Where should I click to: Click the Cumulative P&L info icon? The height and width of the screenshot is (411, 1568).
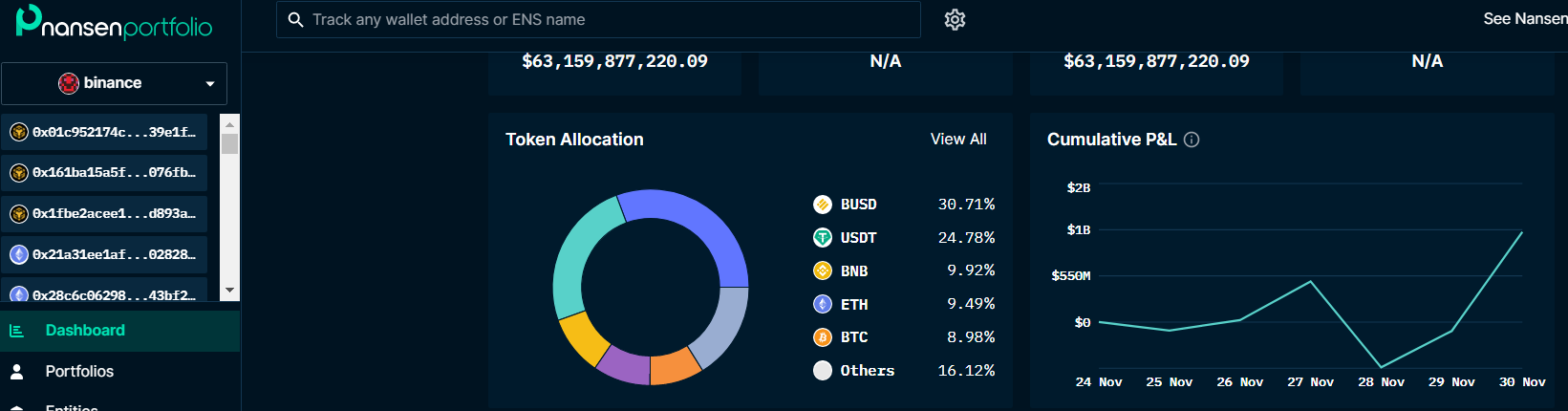[x=1192, y=140]
